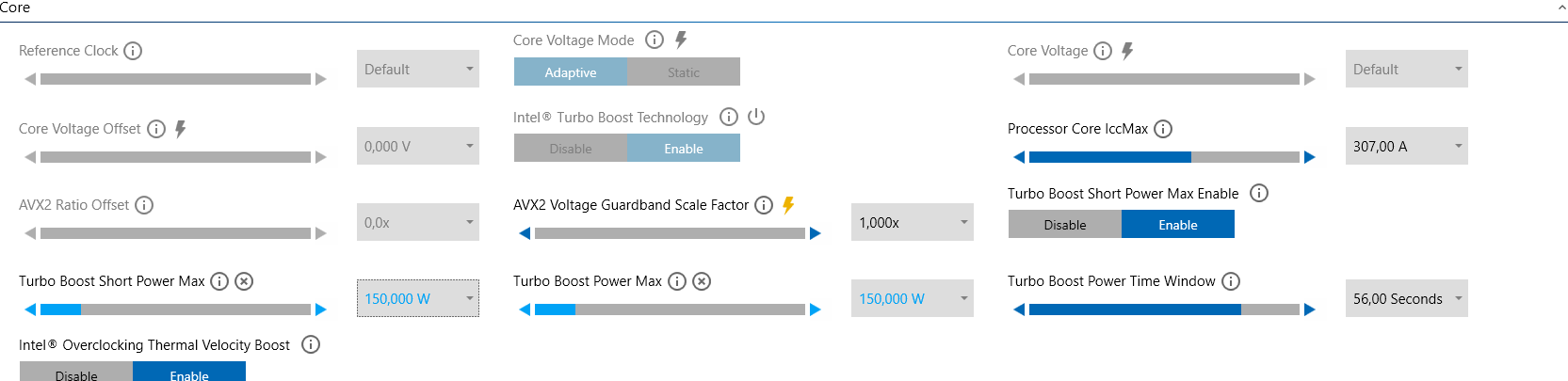Click info icon next to Reference Clock
Screen dimensions: 1568x381
[x=133, y=51]
